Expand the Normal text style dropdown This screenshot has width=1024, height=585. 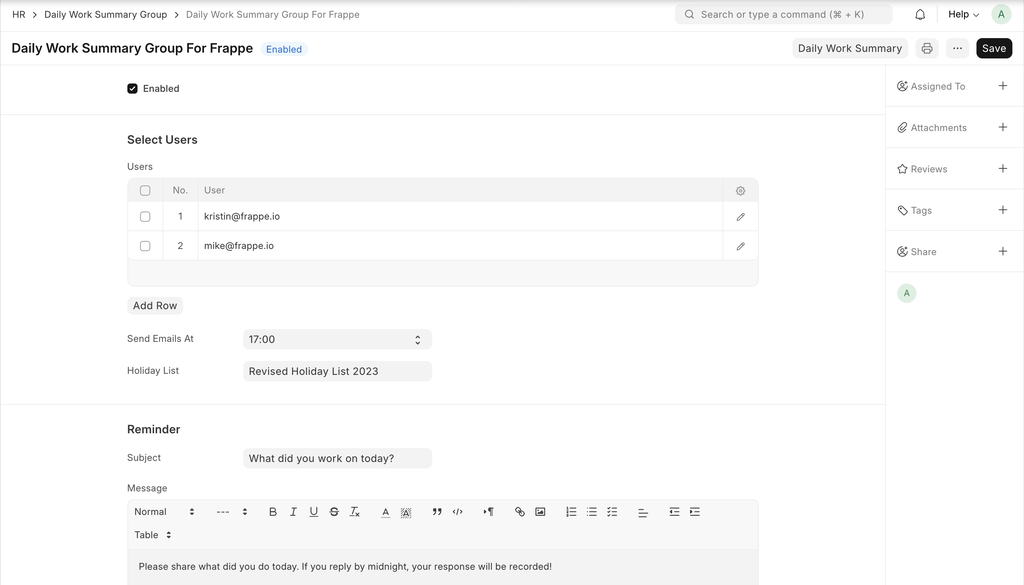tap(165, 512)
